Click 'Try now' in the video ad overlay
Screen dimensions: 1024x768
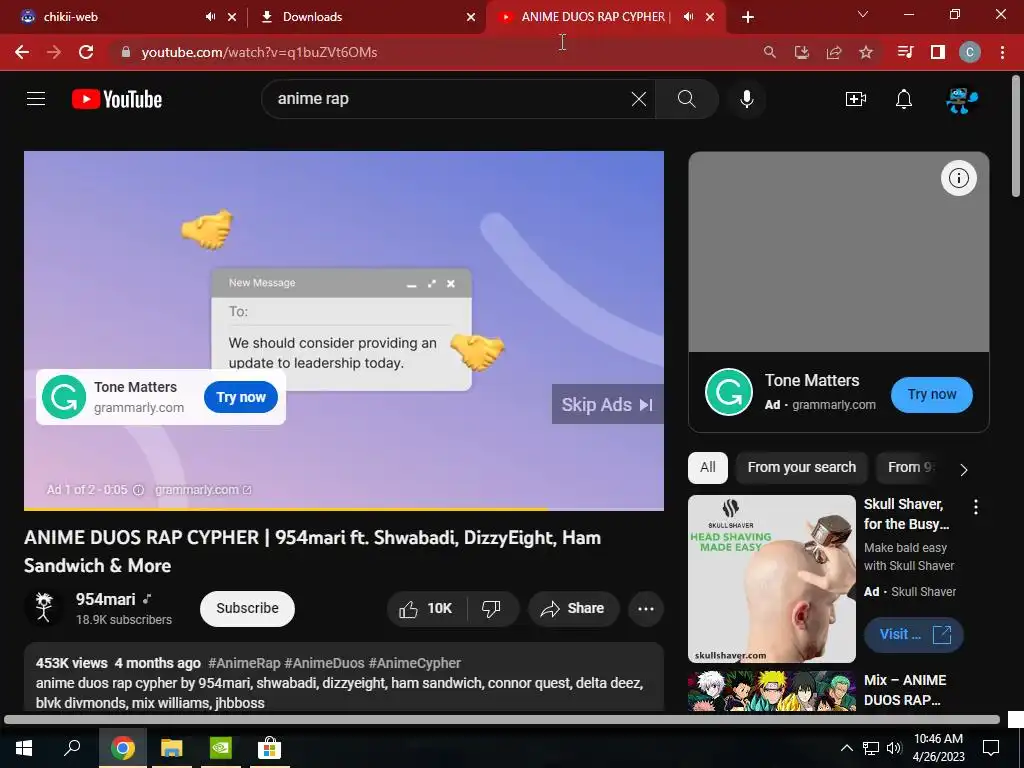pyautogui.click(x=240, y=397)
